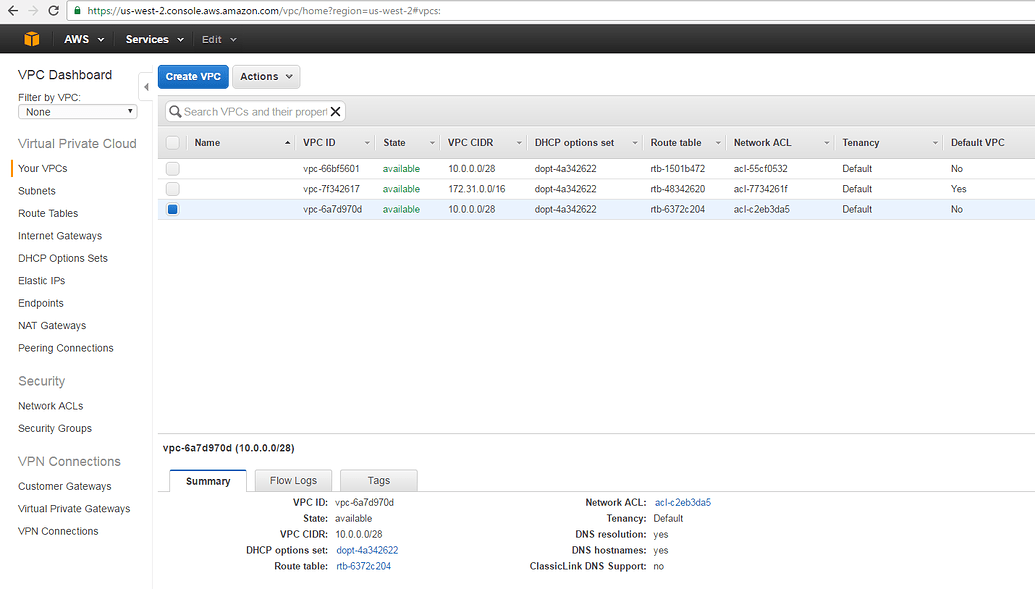Click the magnifier icon in search box
Image resolution: width=1035 pixels, height=589 pixels.
(175, 112)
